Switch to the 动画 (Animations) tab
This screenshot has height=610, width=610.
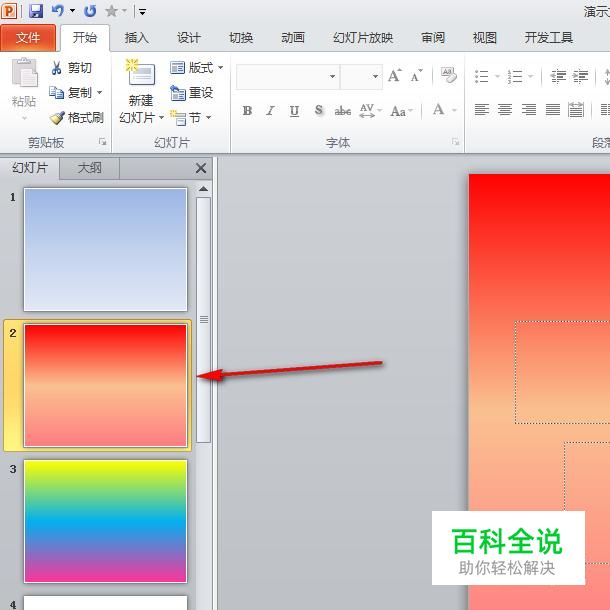[x=293, y=38]
